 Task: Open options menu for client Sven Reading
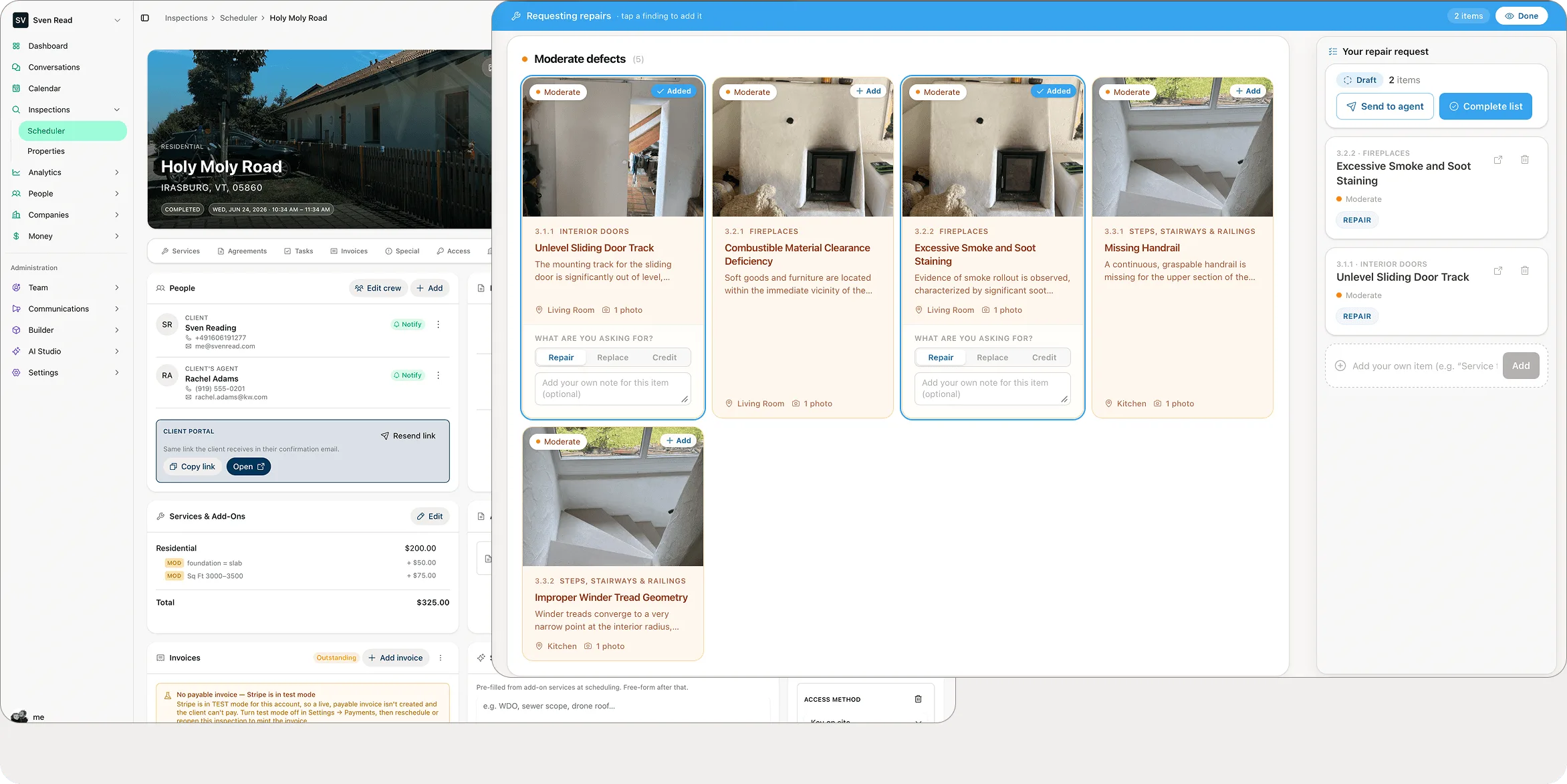pyautogui.click(x=439, y=325)
